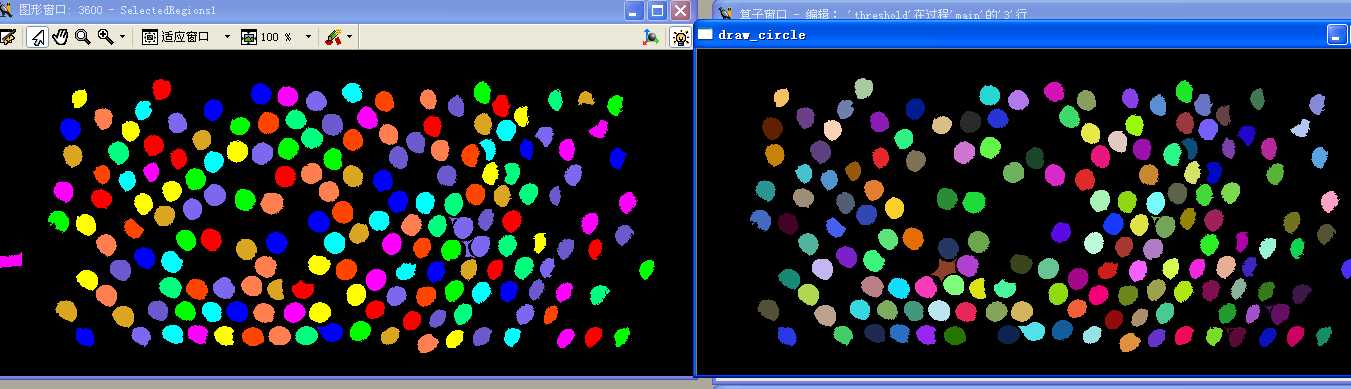The width and height of the screenshot is (1351, 389).
Task: Open the 适应窗口 dropdown arrow
Action: coord(227,37)
